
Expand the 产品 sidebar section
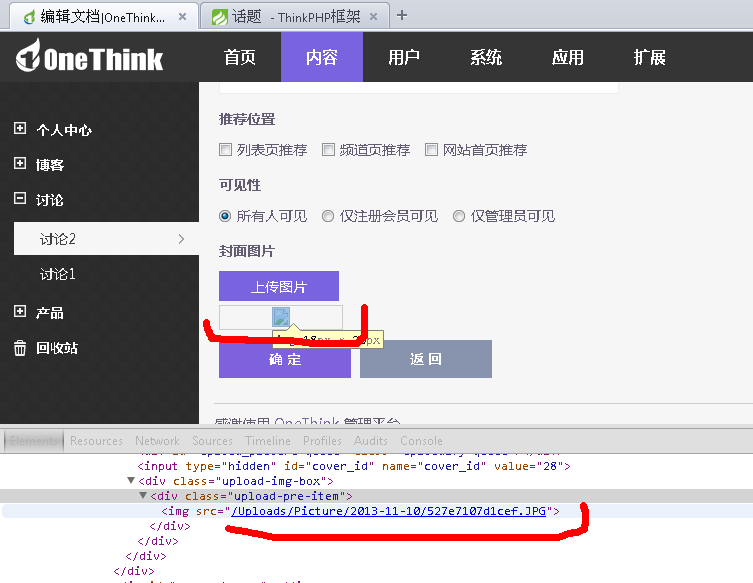20,312
